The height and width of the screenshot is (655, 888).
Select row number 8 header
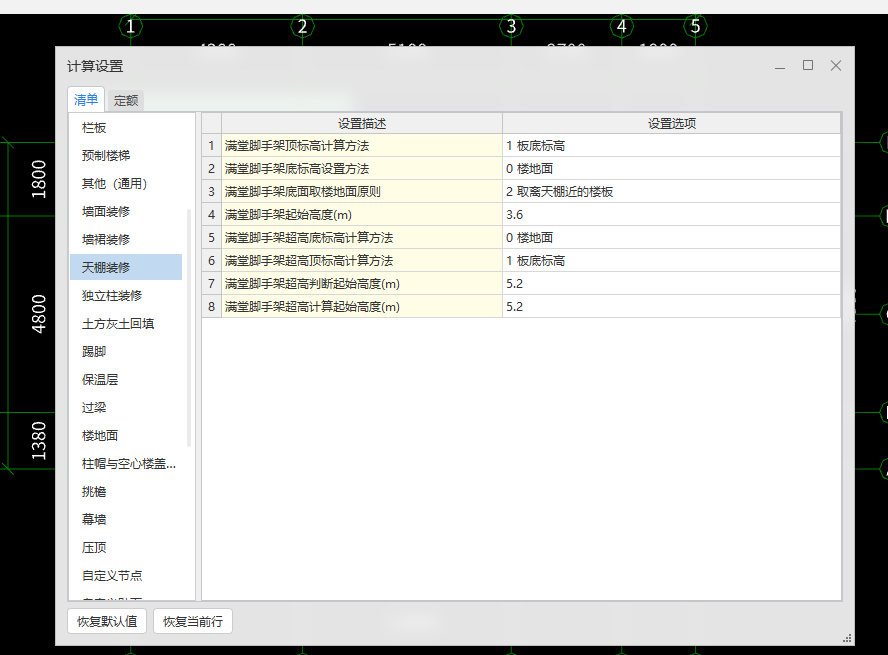tap(211, 307)
